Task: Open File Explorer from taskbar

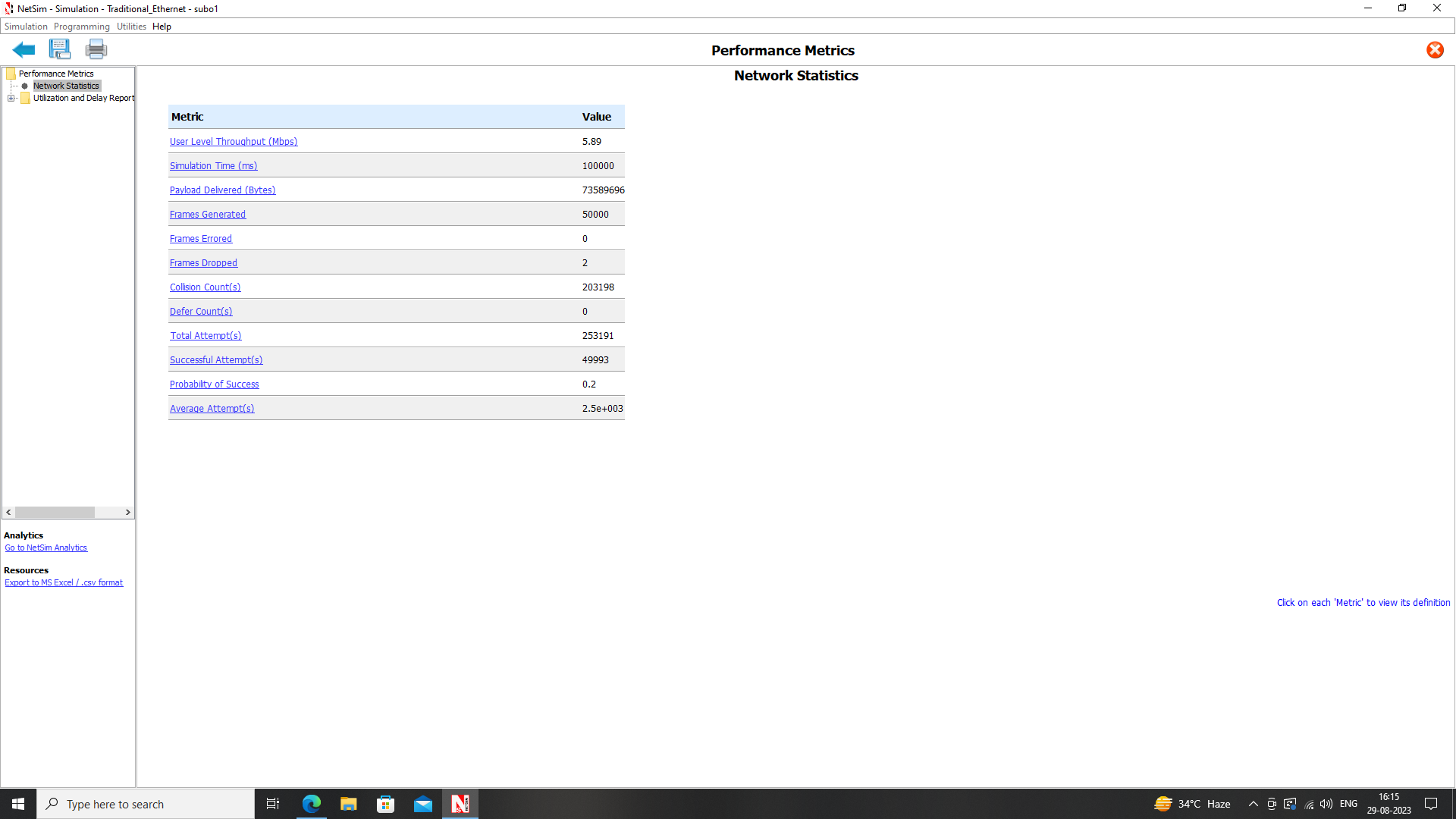Action: (348, 804)
